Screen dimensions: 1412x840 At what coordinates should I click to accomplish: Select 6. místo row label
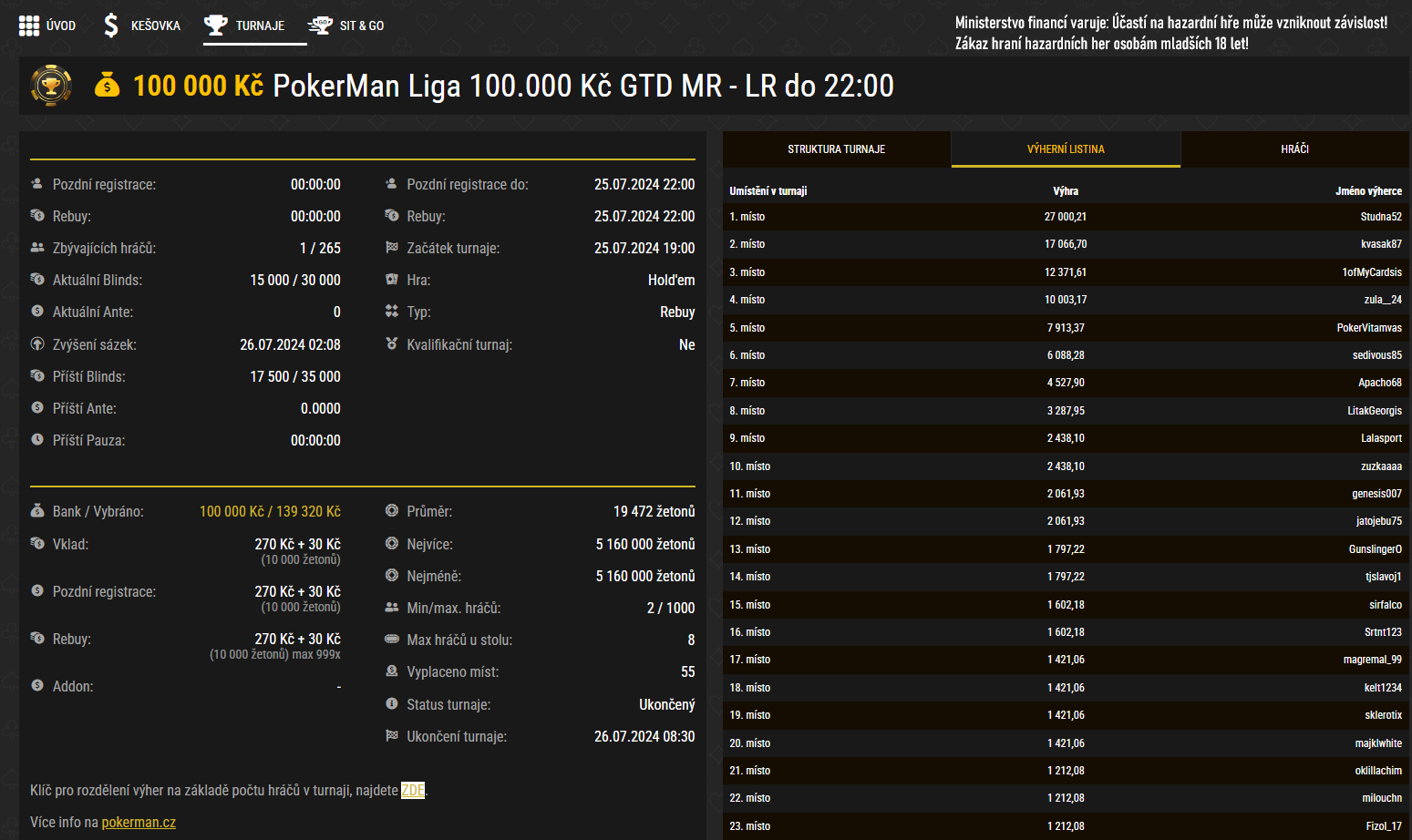tap(747, 355)
